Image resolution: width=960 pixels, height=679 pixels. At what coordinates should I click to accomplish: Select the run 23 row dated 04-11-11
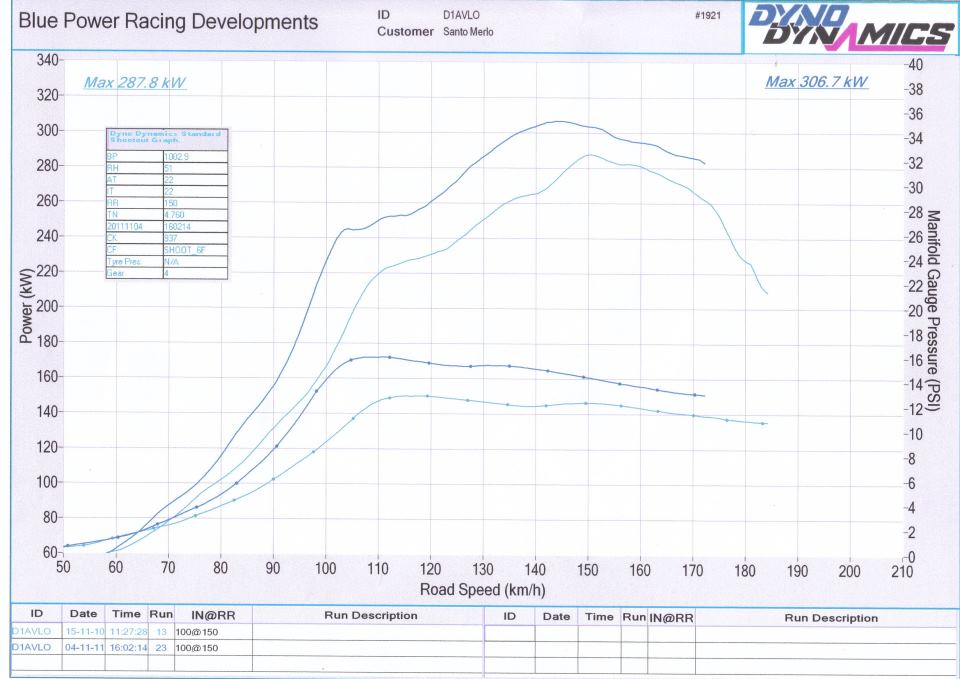point(130,648)
